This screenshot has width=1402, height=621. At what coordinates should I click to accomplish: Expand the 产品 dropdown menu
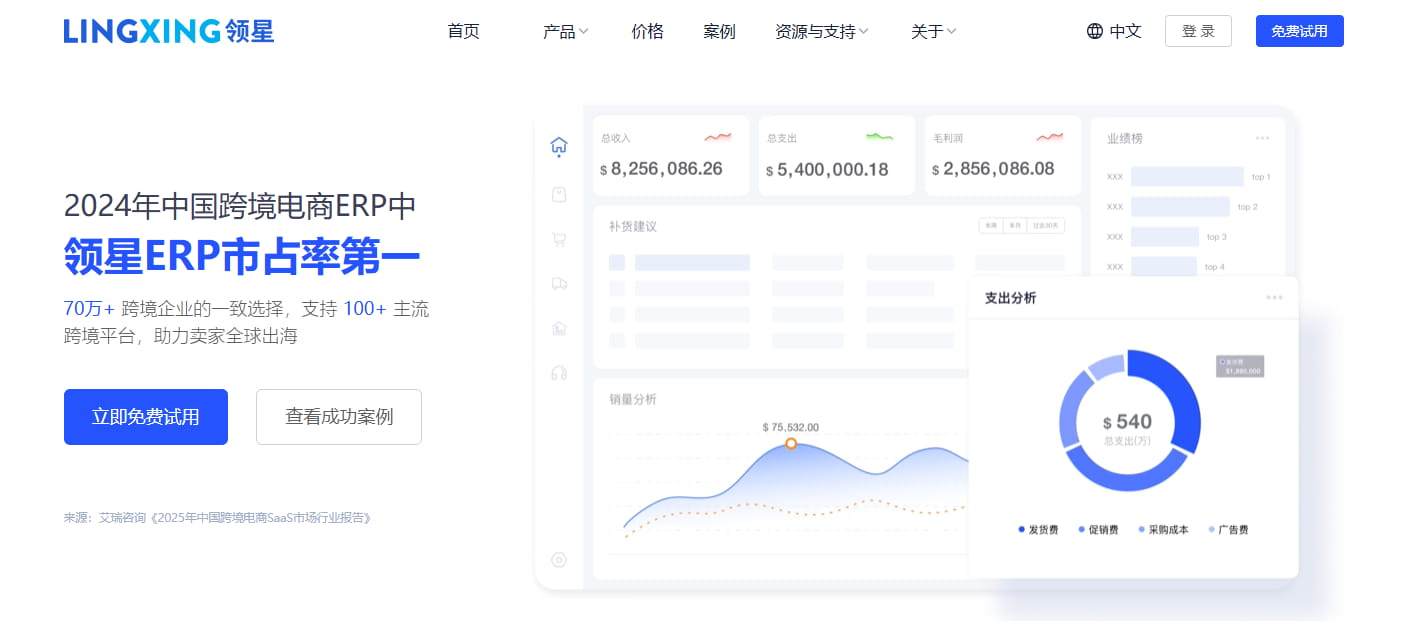pyautogui.click(x=564, y=31)
